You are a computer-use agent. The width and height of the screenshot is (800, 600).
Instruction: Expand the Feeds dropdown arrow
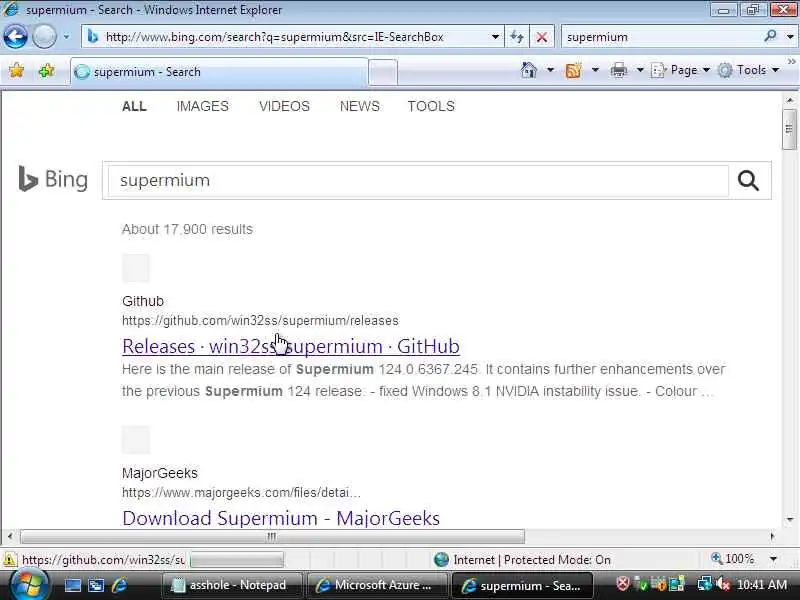pyautogui.click(x=595, y=70)
